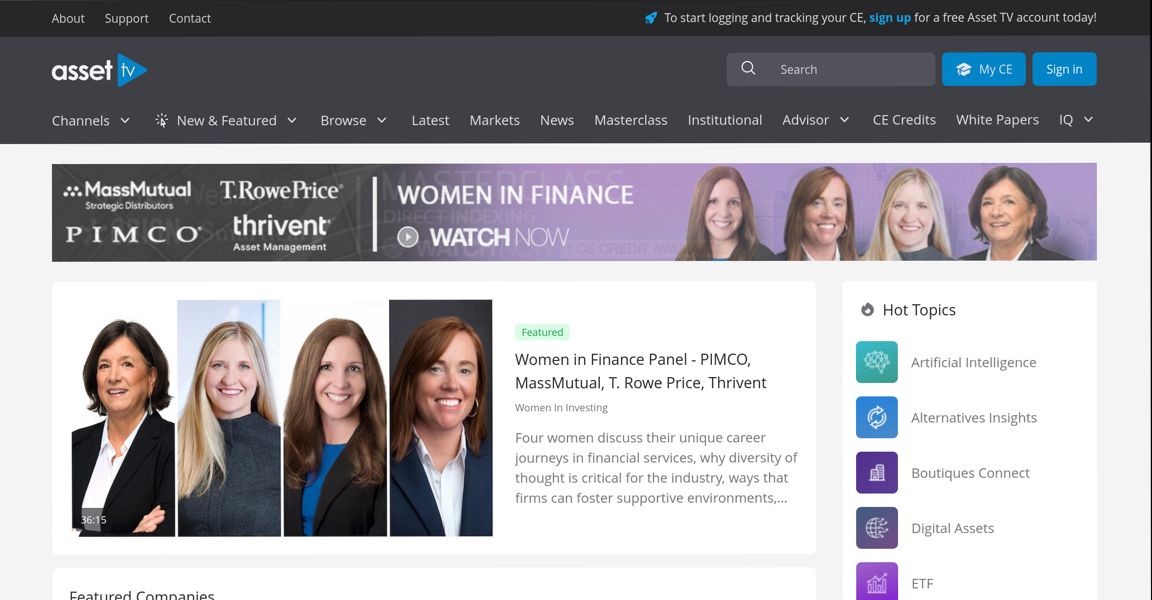Click the Asset TV logo
Screen dimensions: 1152x600
coord(99,71)
